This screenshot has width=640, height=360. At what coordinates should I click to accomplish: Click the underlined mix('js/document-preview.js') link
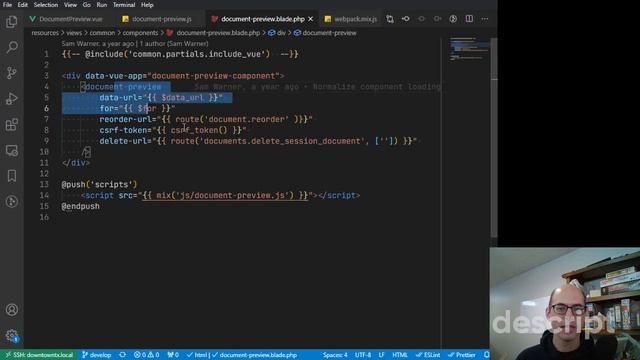225,195
